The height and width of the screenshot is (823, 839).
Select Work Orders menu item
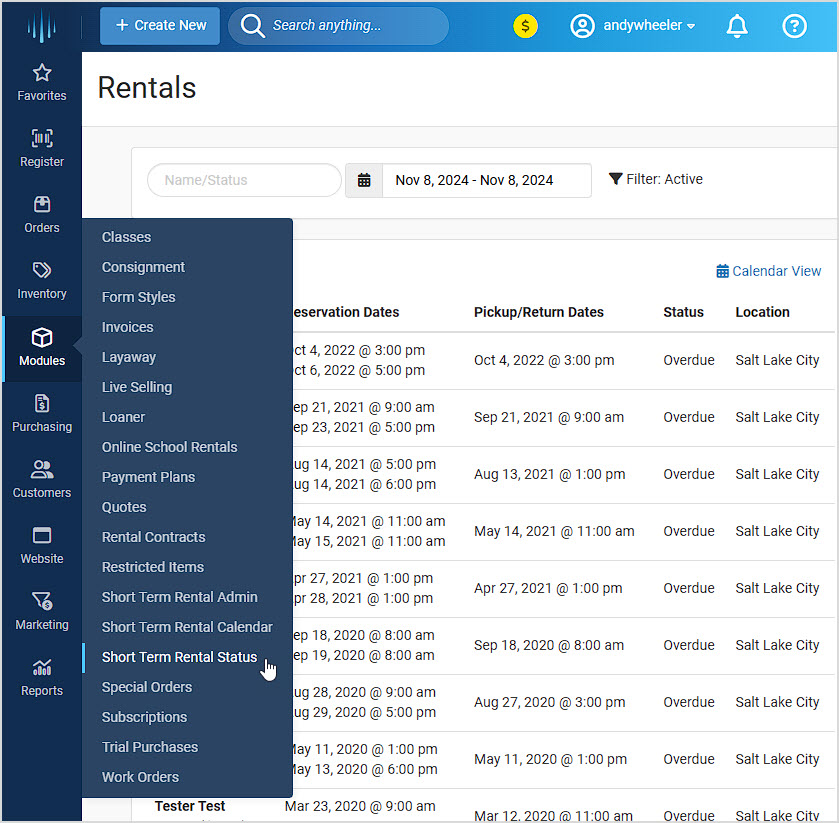141,776
